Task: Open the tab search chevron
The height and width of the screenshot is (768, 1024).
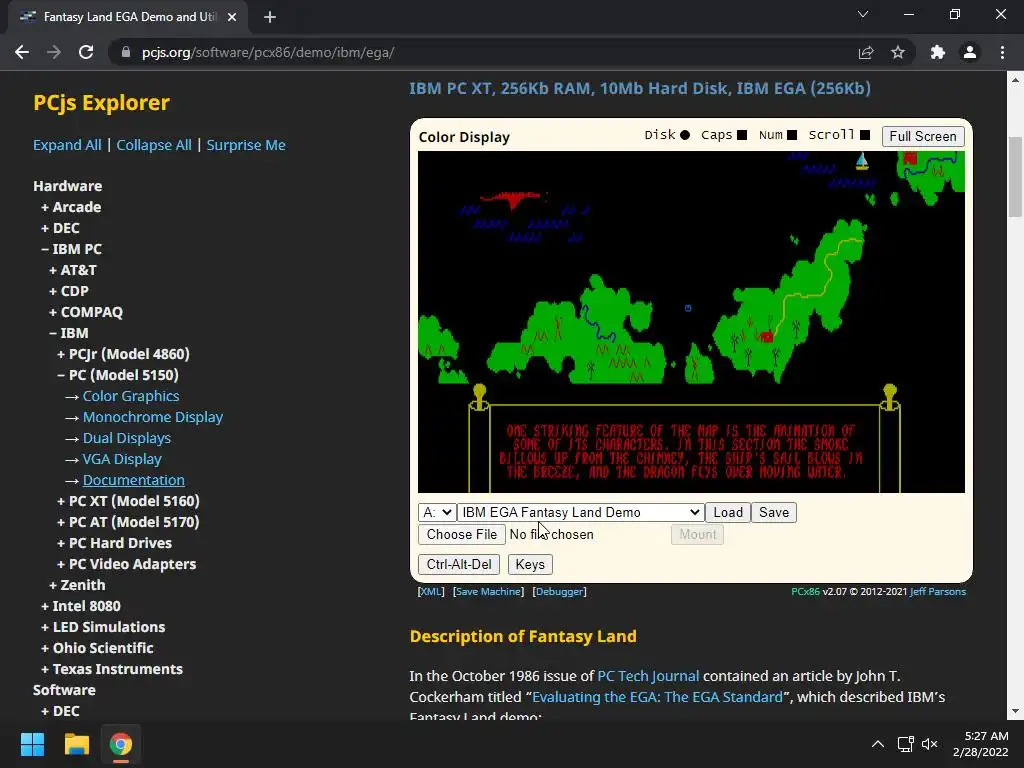Action: (863, 14)
